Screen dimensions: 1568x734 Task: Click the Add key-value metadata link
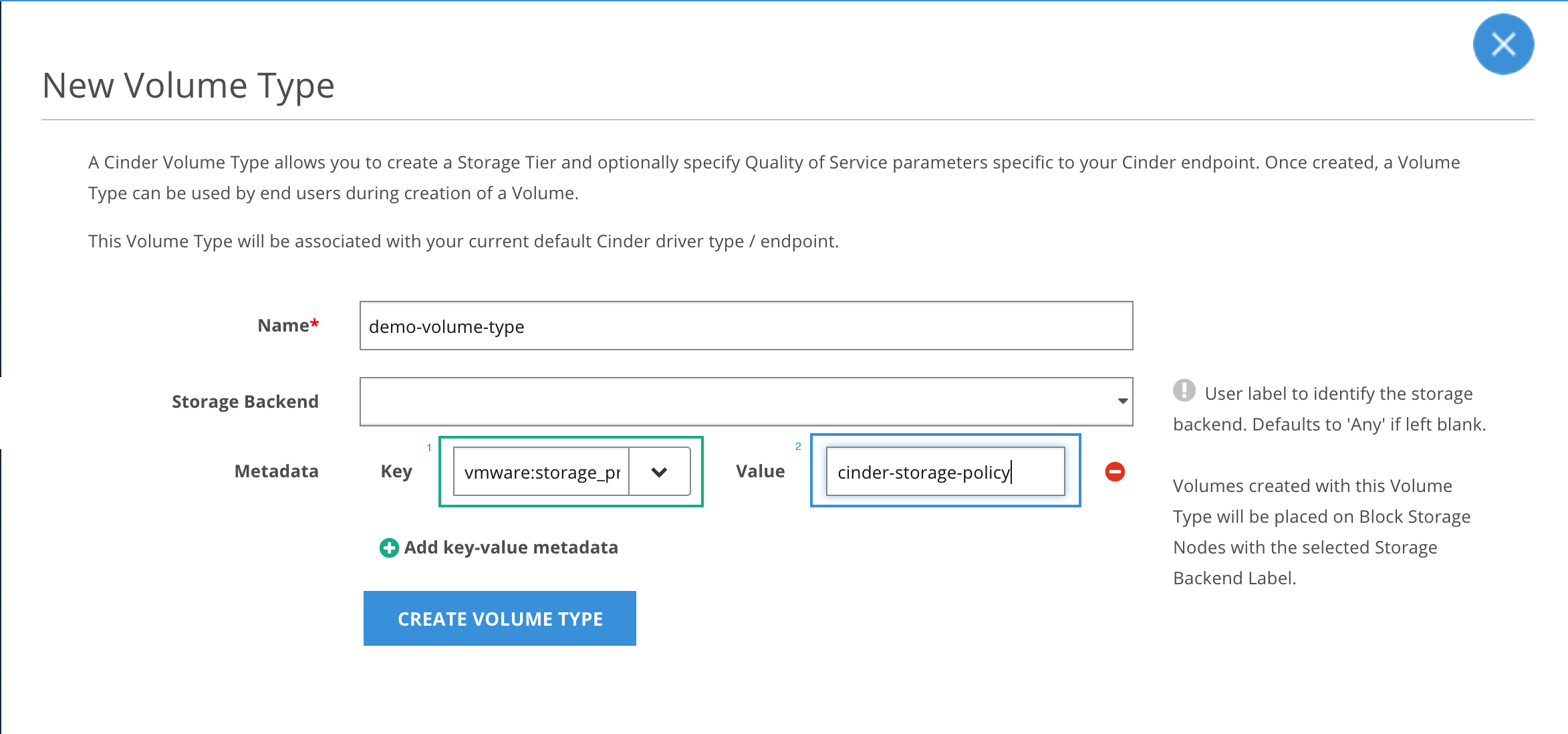(511, 548)
